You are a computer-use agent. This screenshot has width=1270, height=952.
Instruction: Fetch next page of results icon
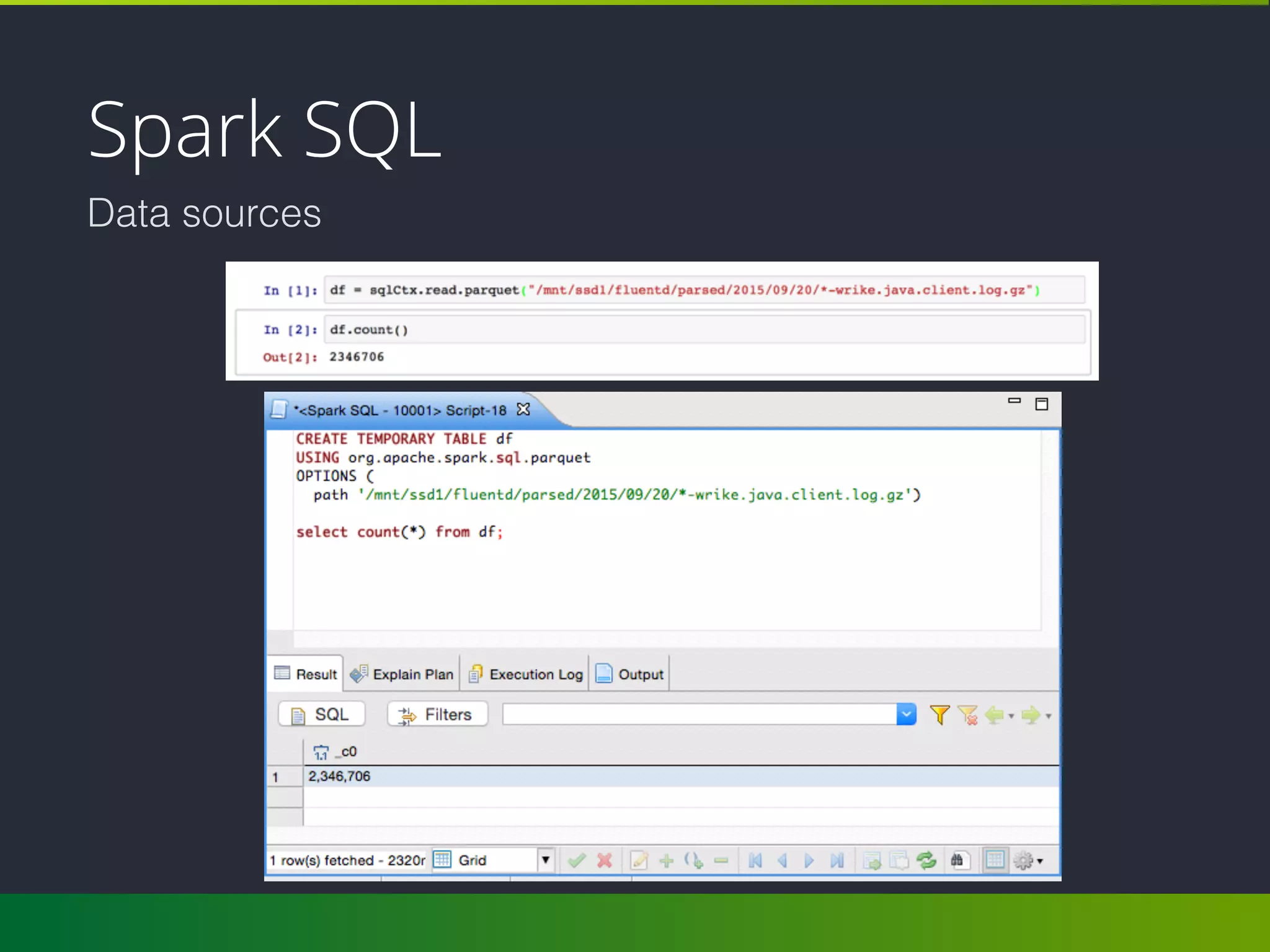click(872, 860)
